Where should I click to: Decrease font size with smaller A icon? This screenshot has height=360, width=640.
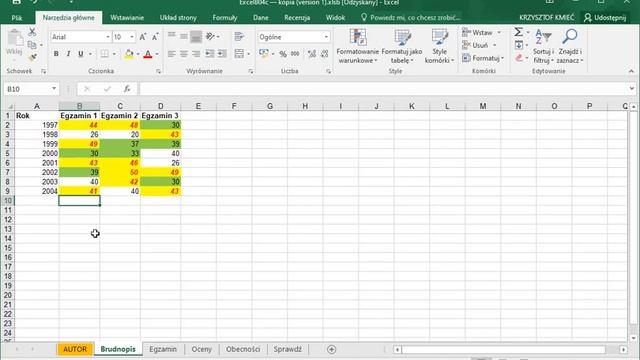coord(155,37)
